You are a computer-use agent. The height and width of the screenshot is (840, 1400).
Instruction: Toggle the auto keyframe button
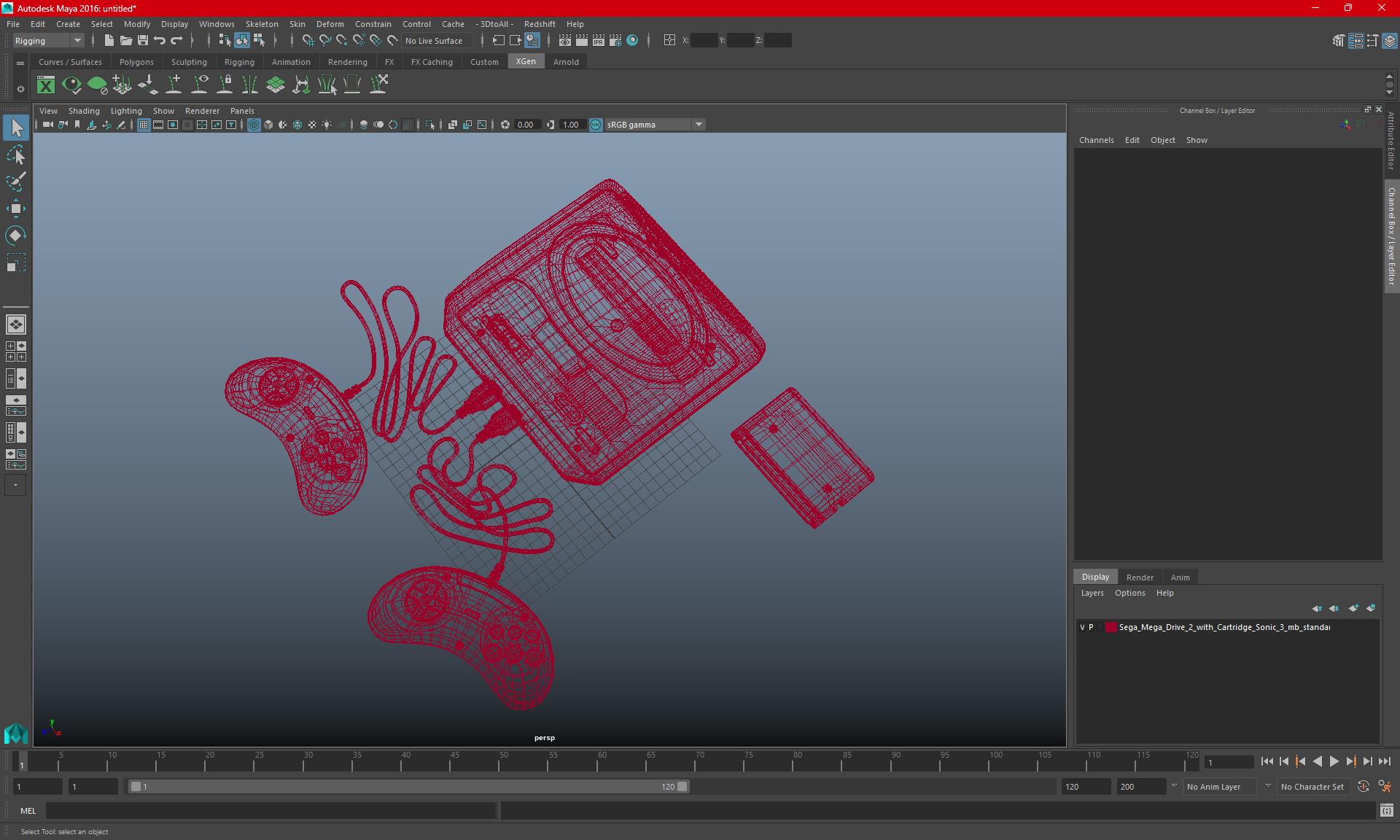pyautogui.click(x=1363, y=787)
